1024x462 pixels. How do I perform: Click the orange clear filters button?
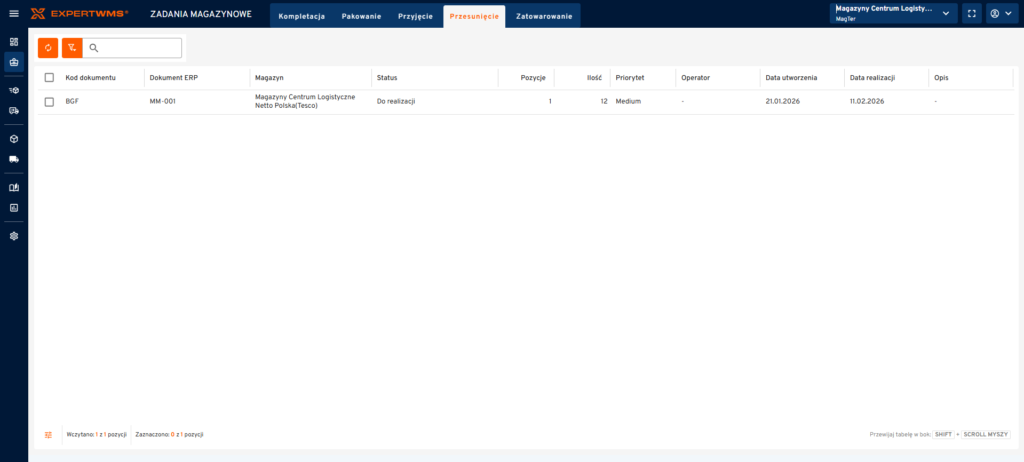pyautogui.click(x=72, y=48)
